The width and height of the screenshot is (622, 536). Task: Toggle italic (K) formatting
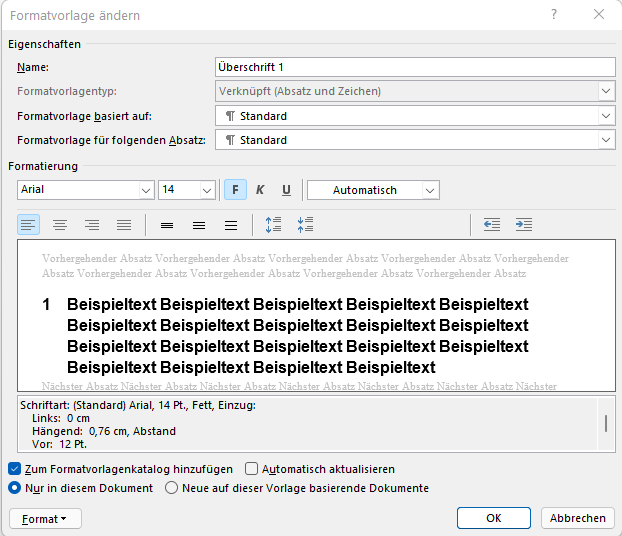[260, 190]
